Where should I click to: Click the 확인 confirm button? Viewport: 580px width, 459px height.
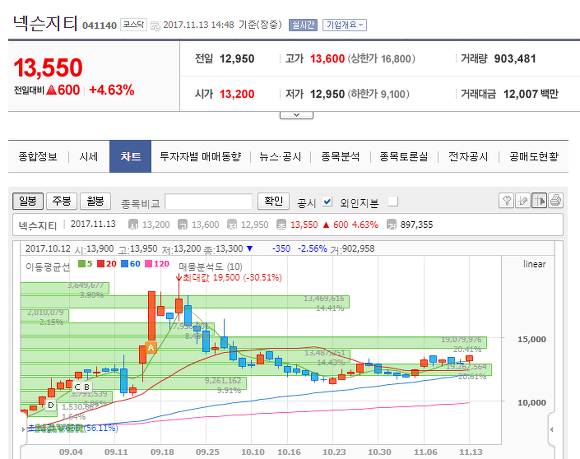click(x=273, y=201)
